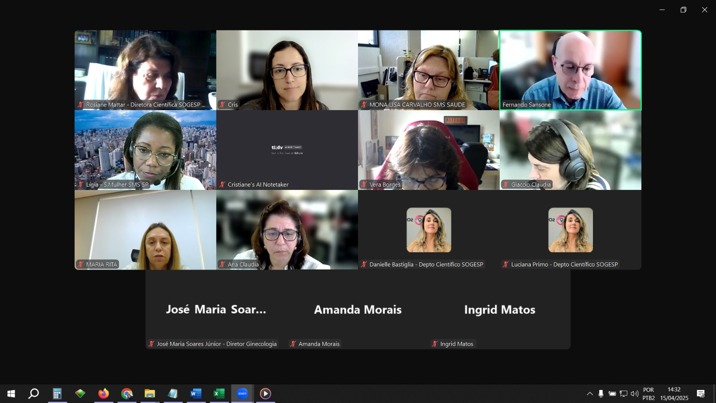This screenshot has width=716, height=403.
Task: Select the Amanda Morais participant tile
Action: tap(357, 310)
